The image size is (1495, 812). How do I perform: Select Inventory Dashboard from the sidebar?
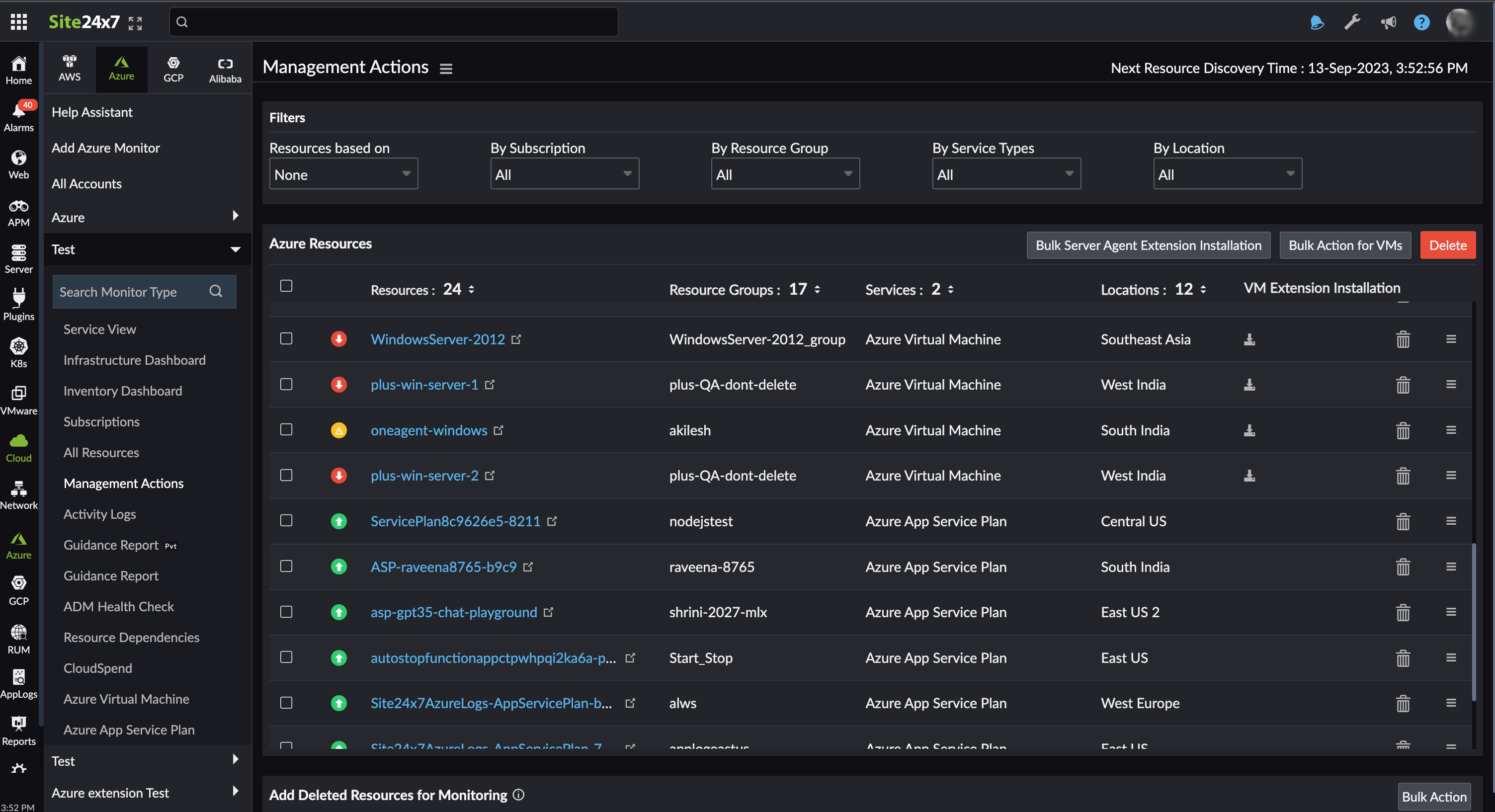(122, 391)
